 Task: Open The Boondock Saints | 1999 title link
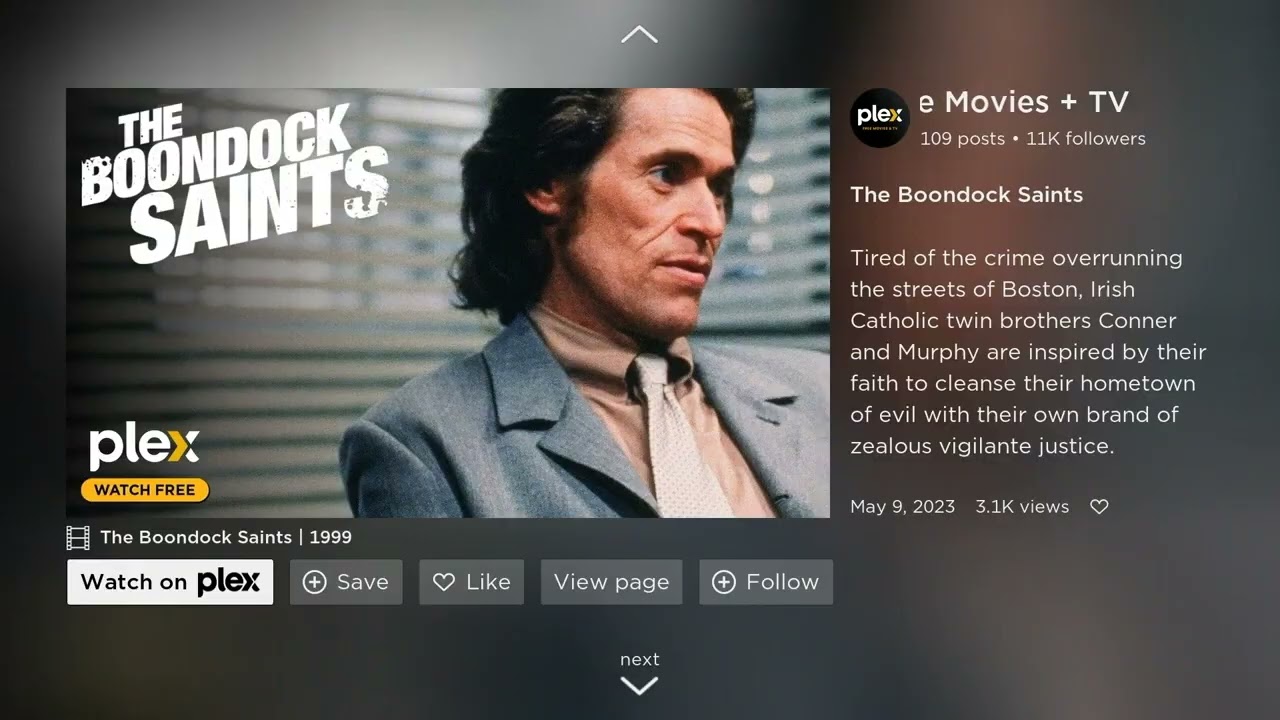click(x=226, y=537)
